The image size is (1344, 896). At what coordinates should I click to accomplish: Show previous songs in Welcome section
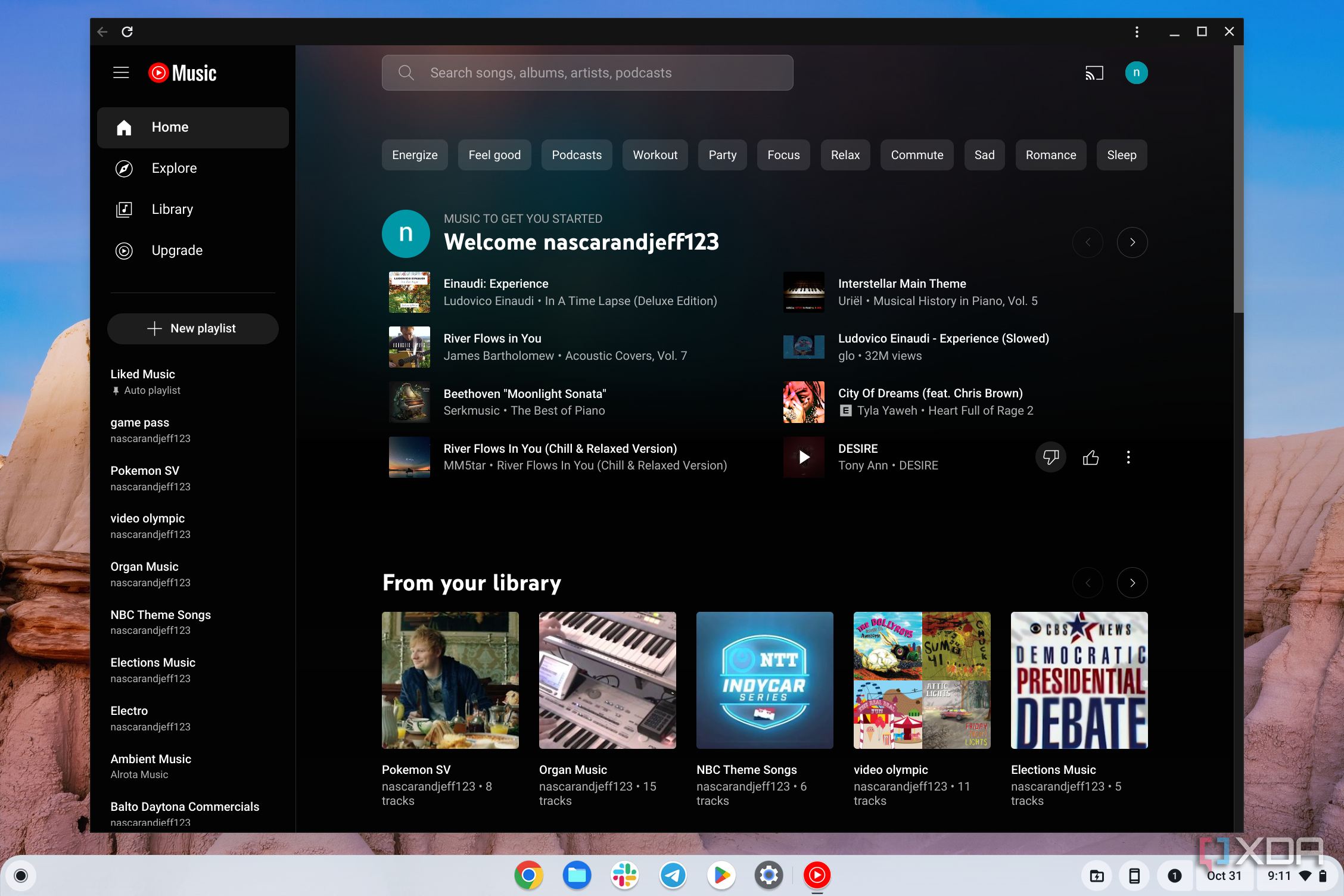tap(1087, 242)
